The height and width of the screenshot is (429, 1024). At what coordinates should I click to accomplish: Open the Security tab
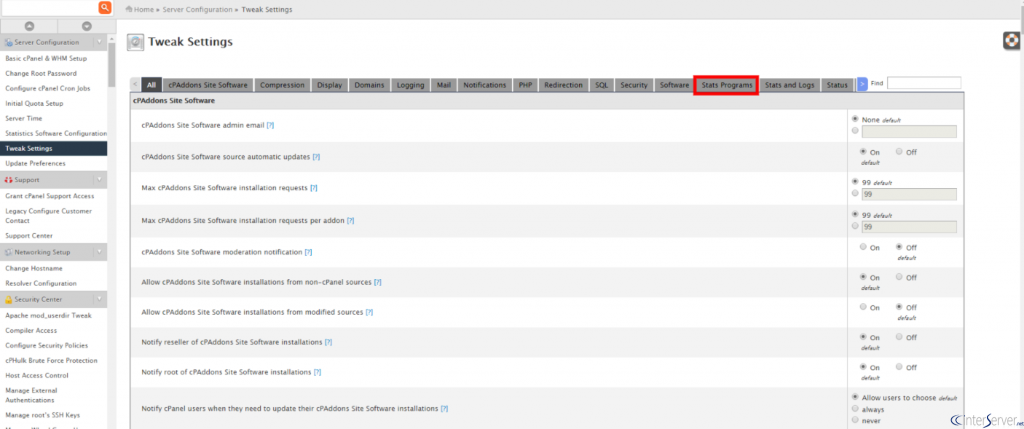click(x=633, y=86)
